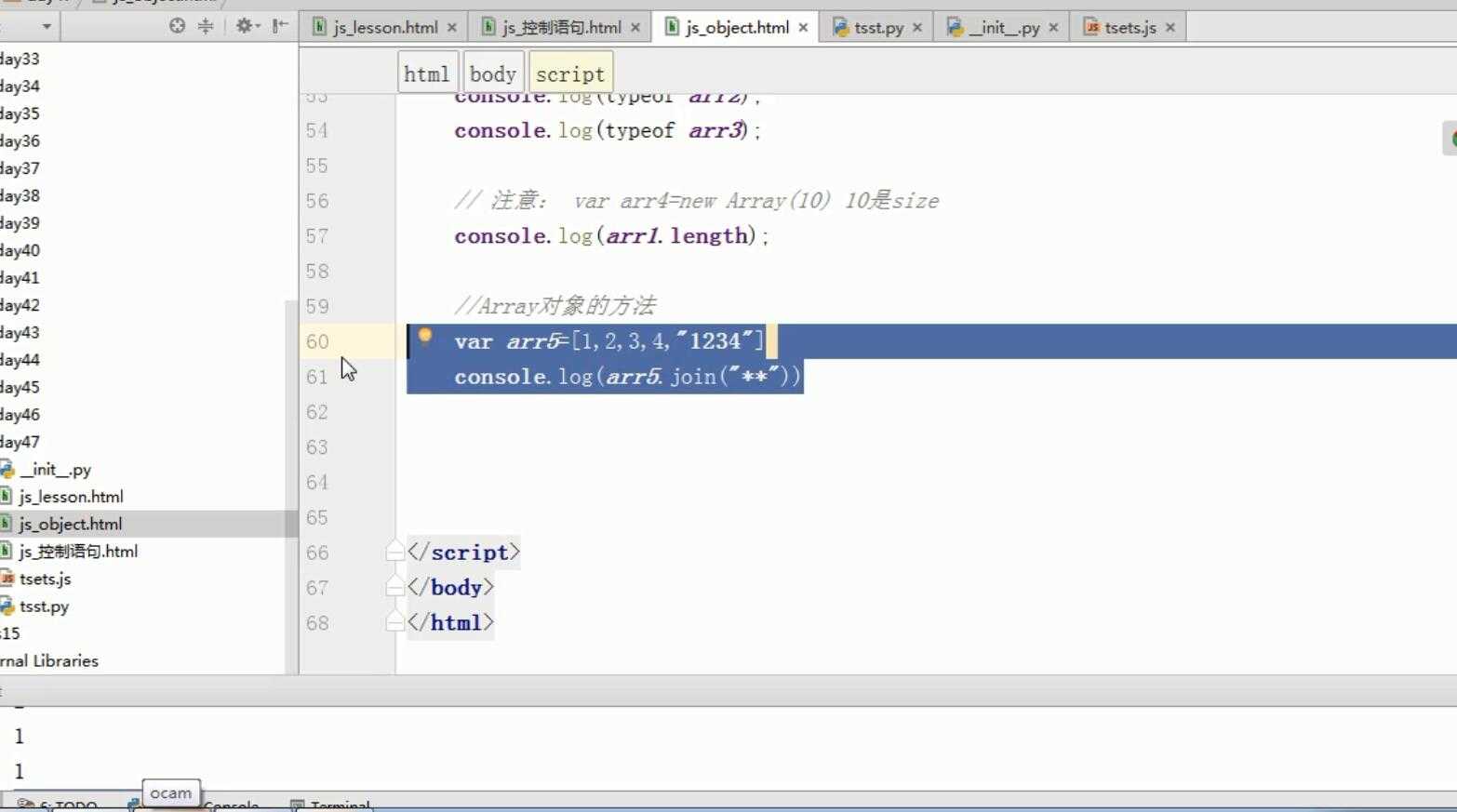Open tsets.js in project tree
Screen dimensions: 1457x812
tap(45, 579)
